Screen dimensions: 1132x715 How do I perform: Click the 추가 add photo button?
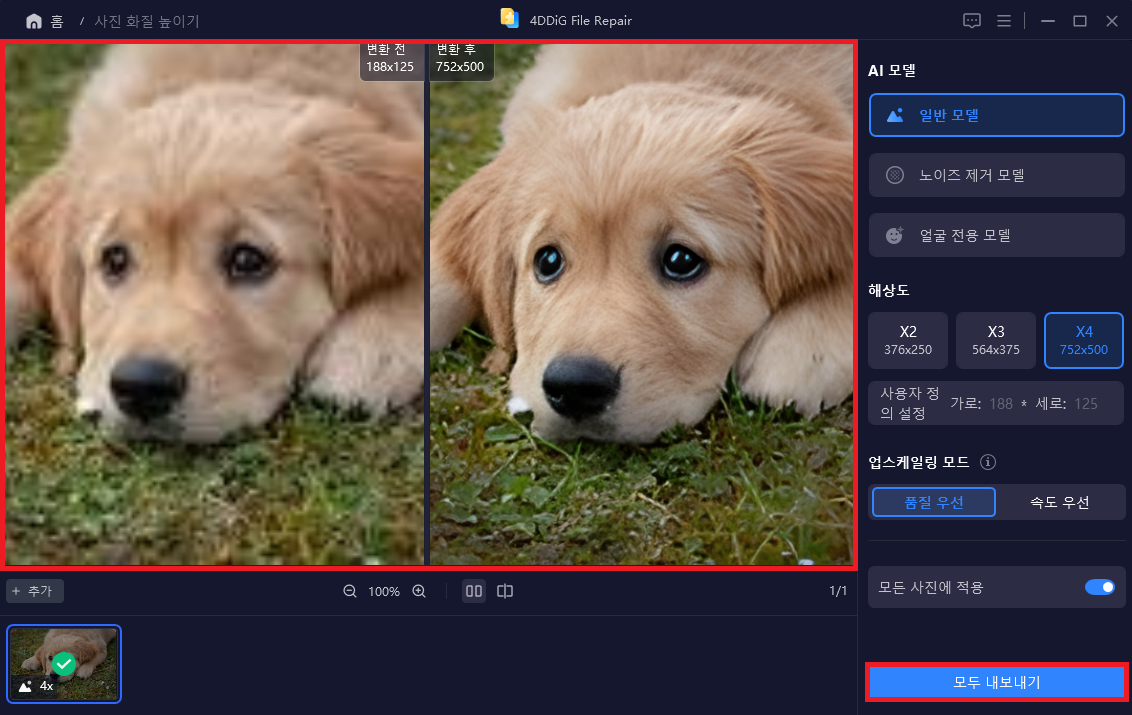coord(35,592)
